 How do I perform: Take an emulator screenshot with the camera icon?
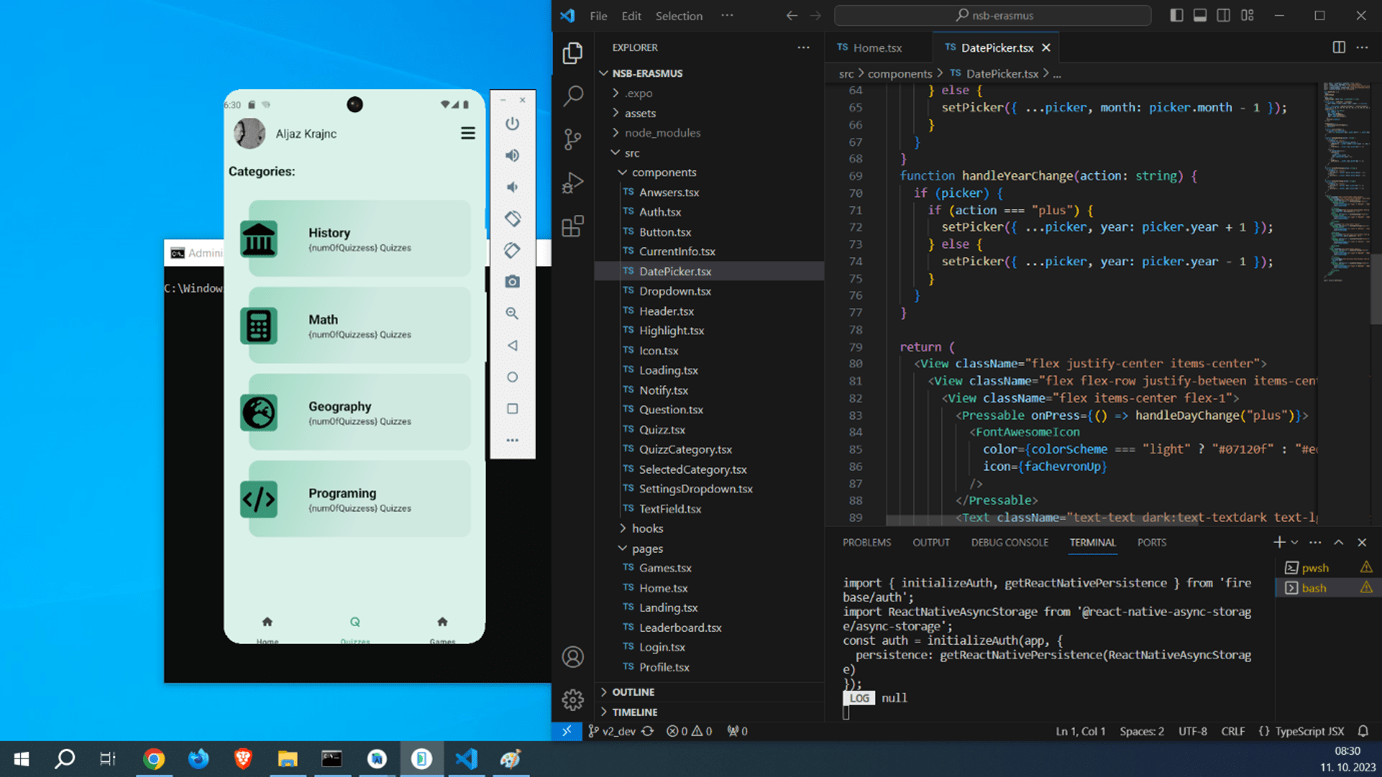[x=512, y=282]
